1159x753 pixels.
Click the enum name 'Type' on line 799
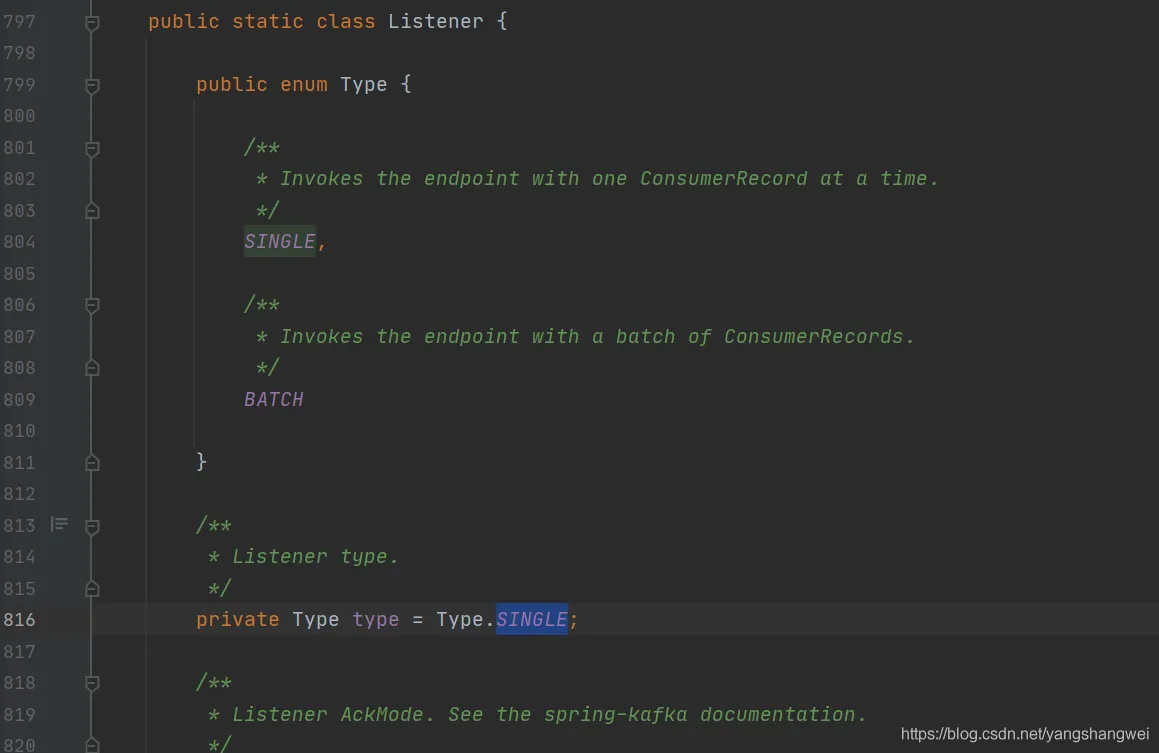pyautogui.click(x=364, y=84)
